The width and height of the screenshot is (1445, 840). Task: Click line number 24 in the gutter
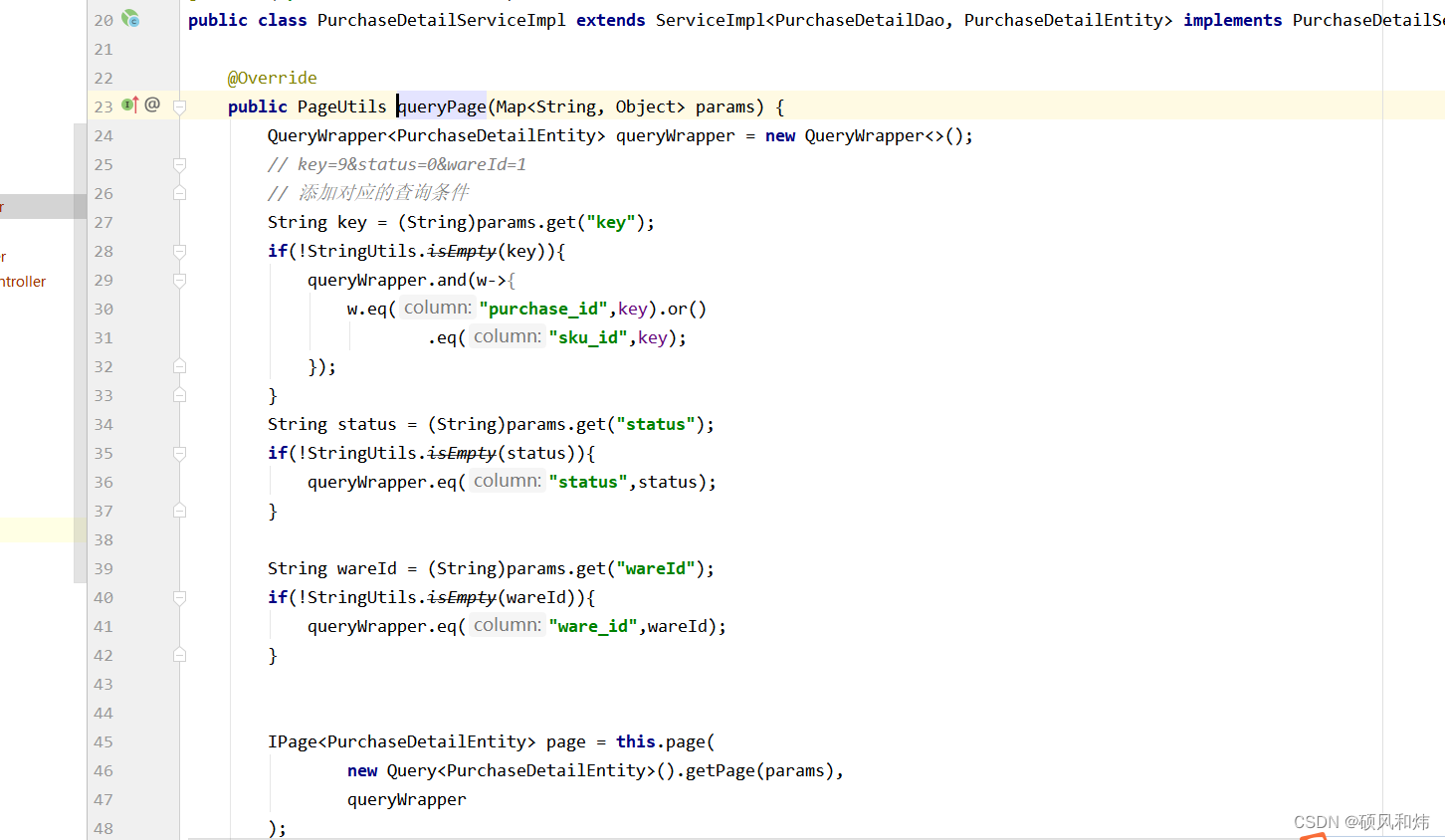click(x=103, y=135)
